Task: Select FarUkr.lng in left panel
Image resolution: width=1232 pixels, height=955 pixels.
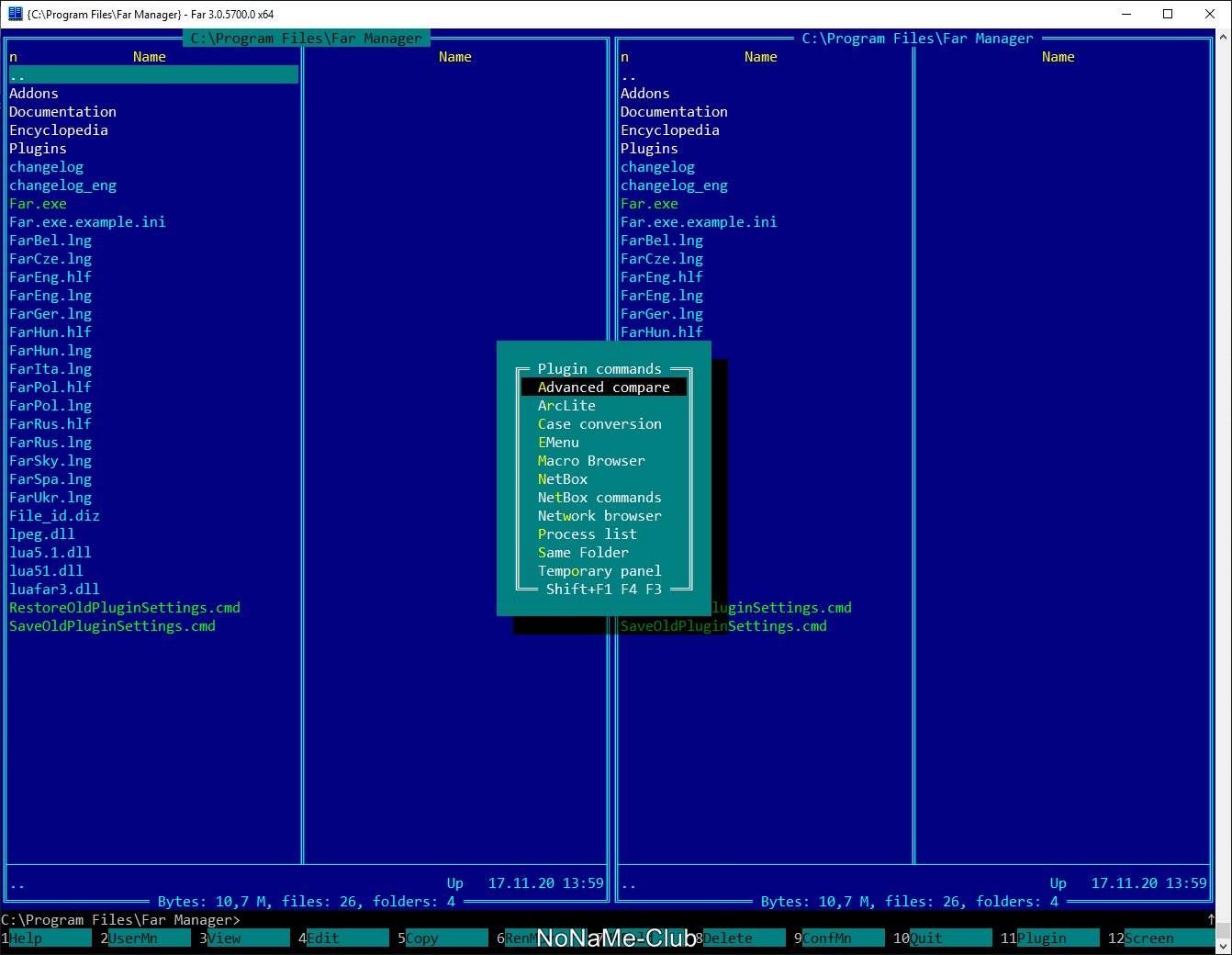Action: 50,498
